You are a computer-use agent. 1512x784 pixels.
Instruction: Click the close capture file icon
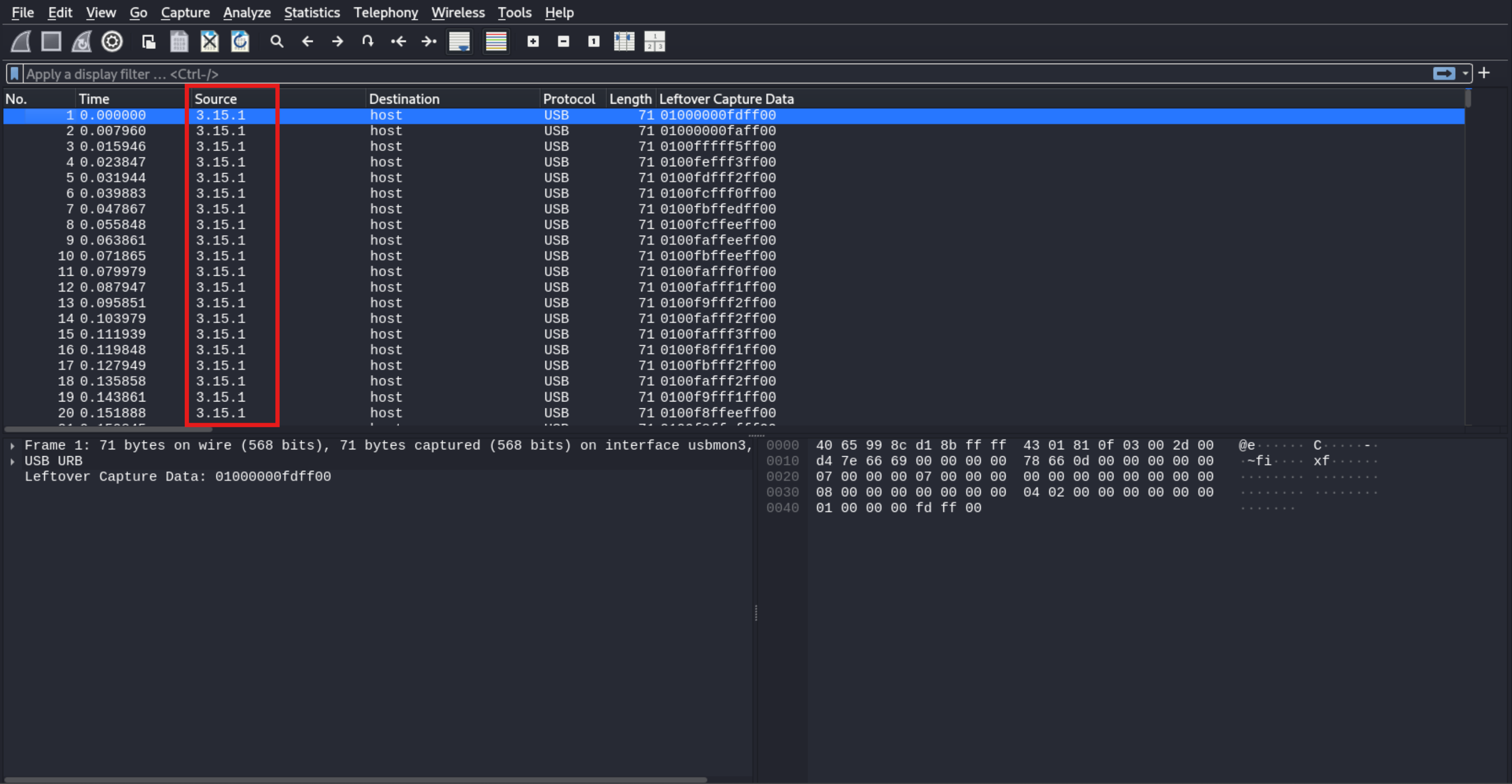tap(210, 42)
